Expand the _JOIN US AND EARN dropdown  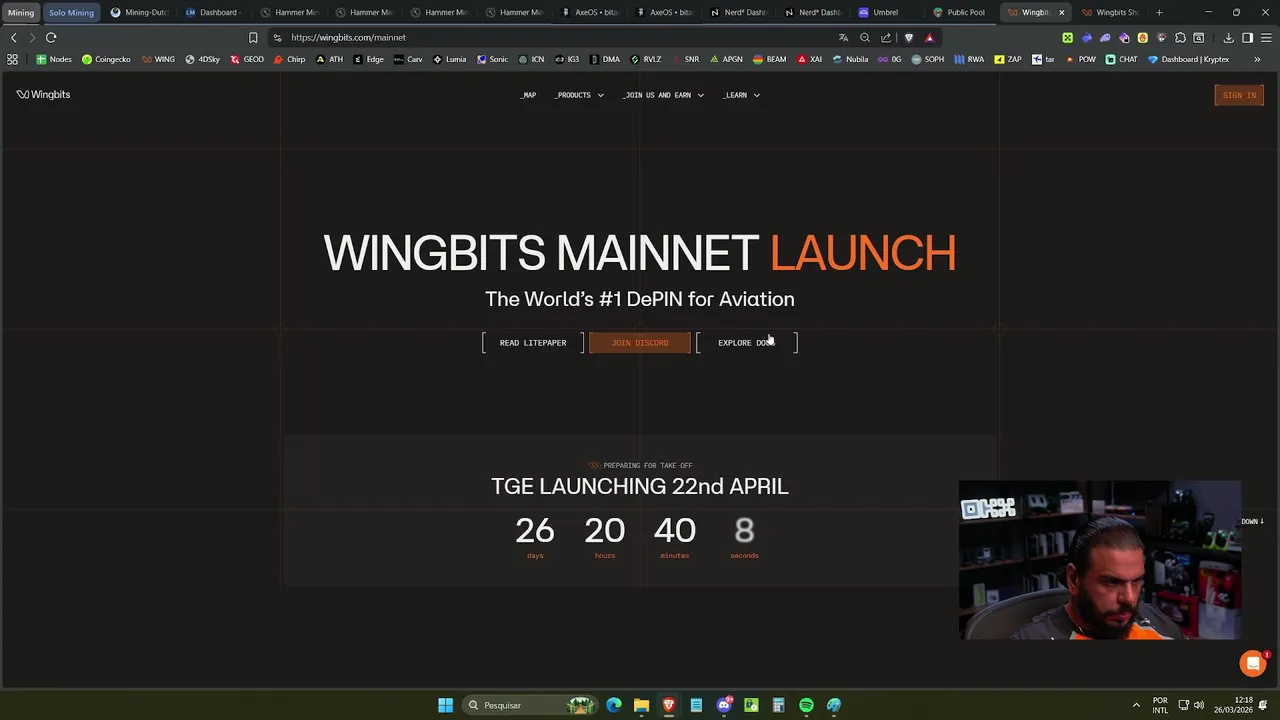tap(664, 95)
